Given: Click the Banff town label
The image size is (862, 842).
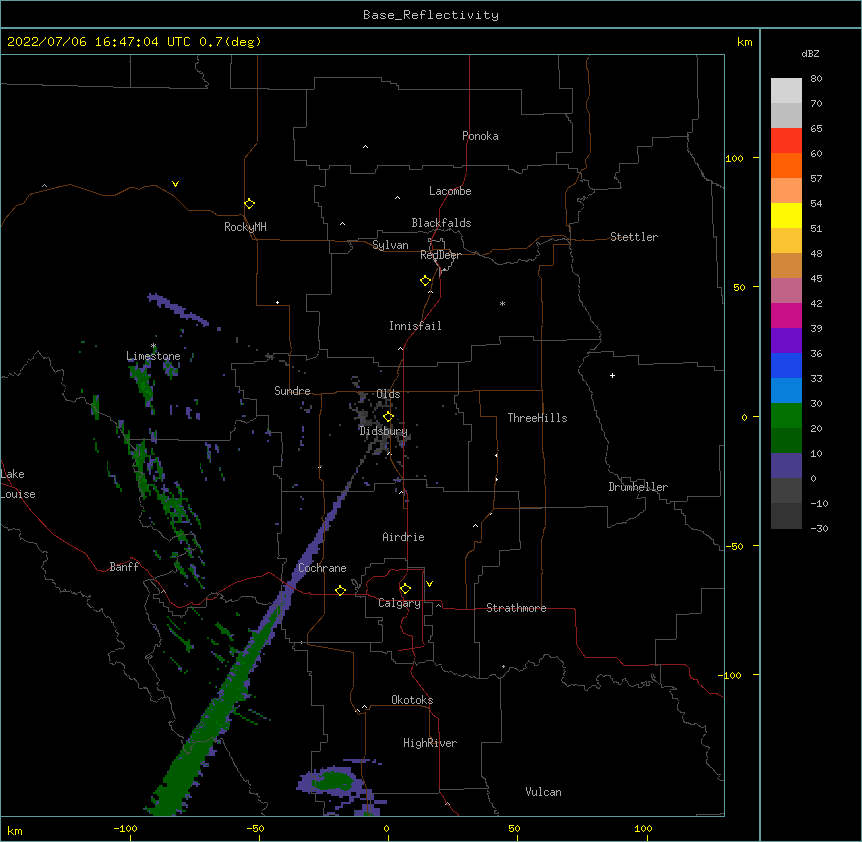Looking at the screenshot, I should pos(124,567).
